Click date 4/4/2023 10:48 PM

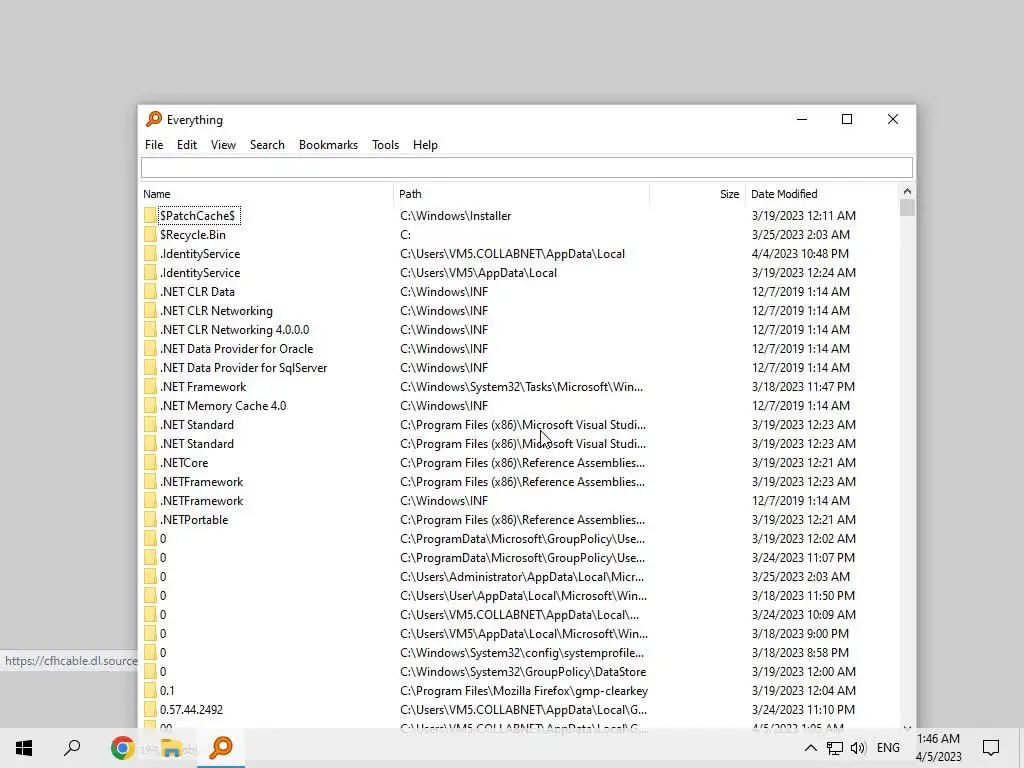pyautogui.click(x=800, y=253)
